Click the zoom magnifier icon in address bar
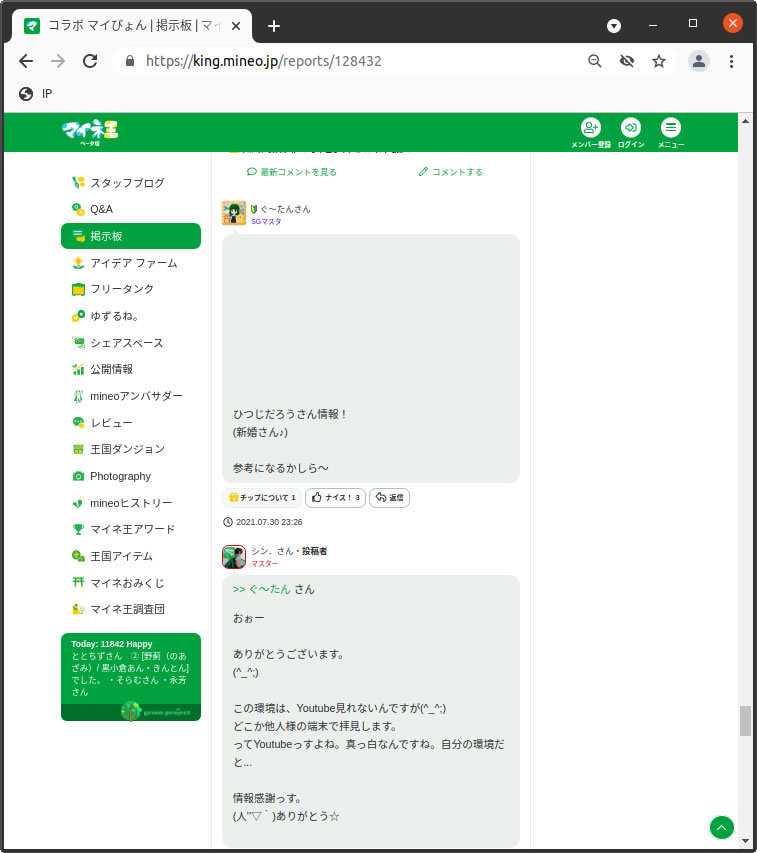 [x=594, y=61]
